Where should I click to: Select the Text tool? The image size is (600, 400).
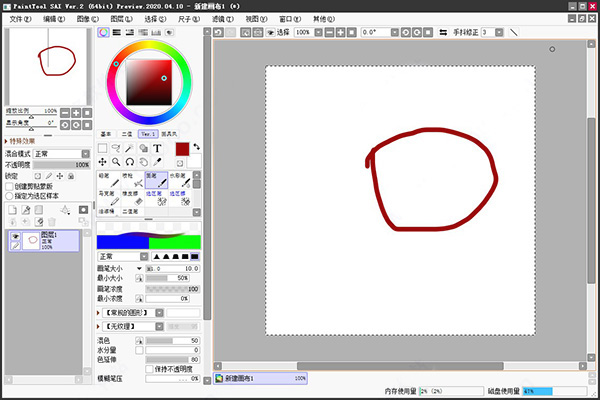pyautogui.click(x=157, y=148)
